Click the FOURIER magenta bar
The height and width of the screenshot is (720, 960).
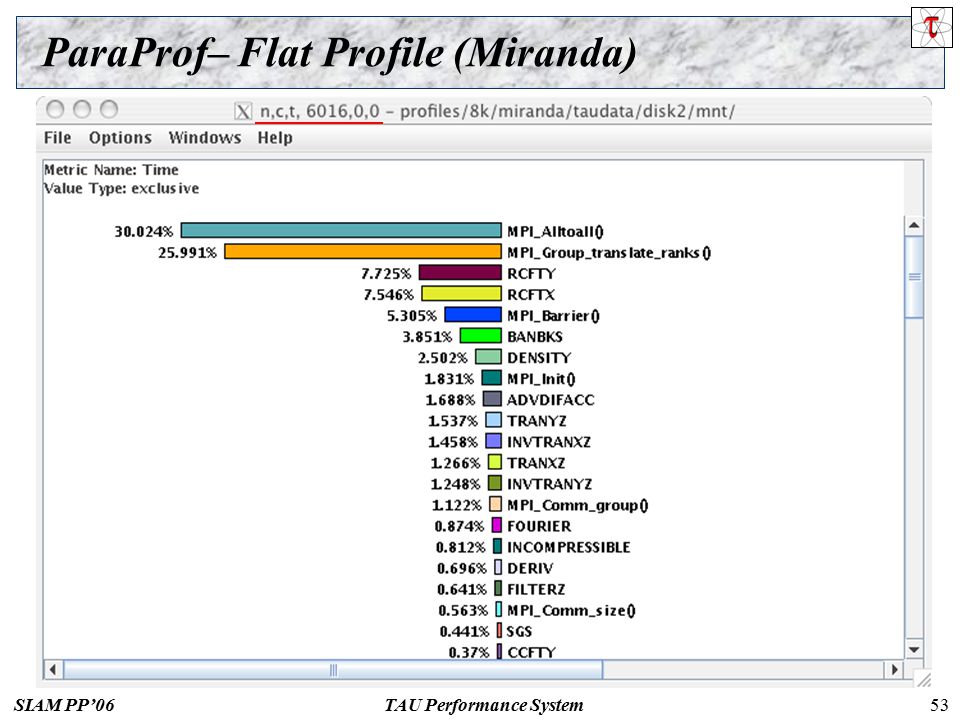click(x=497, y=525)
